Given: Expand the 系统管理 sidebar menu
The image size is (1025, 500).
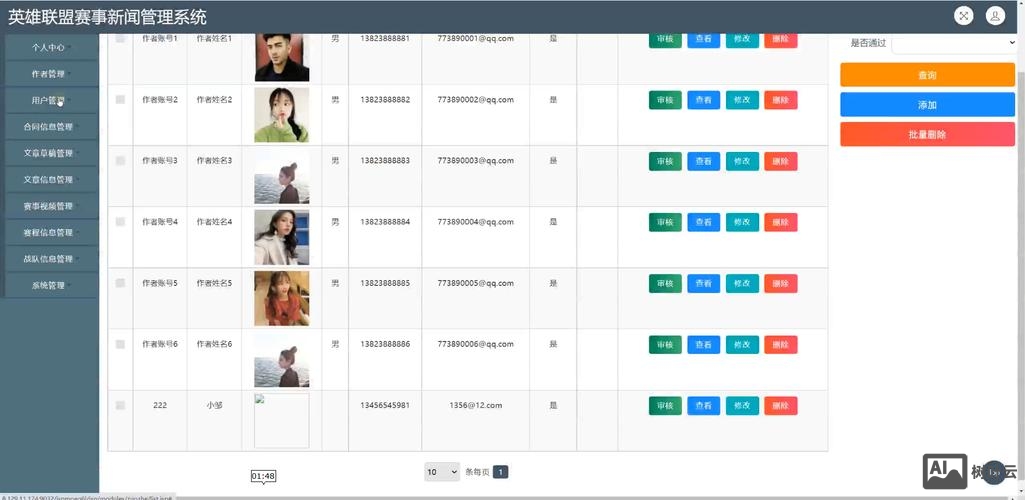Looking at the screenshot, I should point(50,286).
